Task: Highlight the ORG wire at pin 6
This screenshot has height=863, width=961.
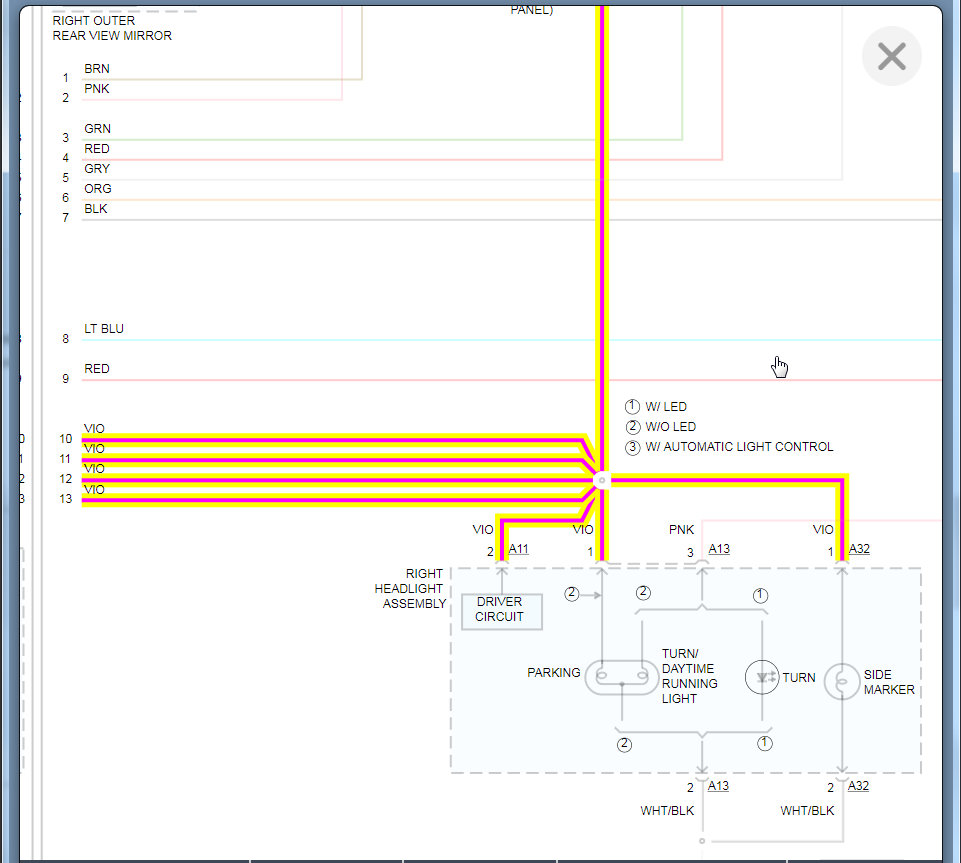Action: [511, 200]
